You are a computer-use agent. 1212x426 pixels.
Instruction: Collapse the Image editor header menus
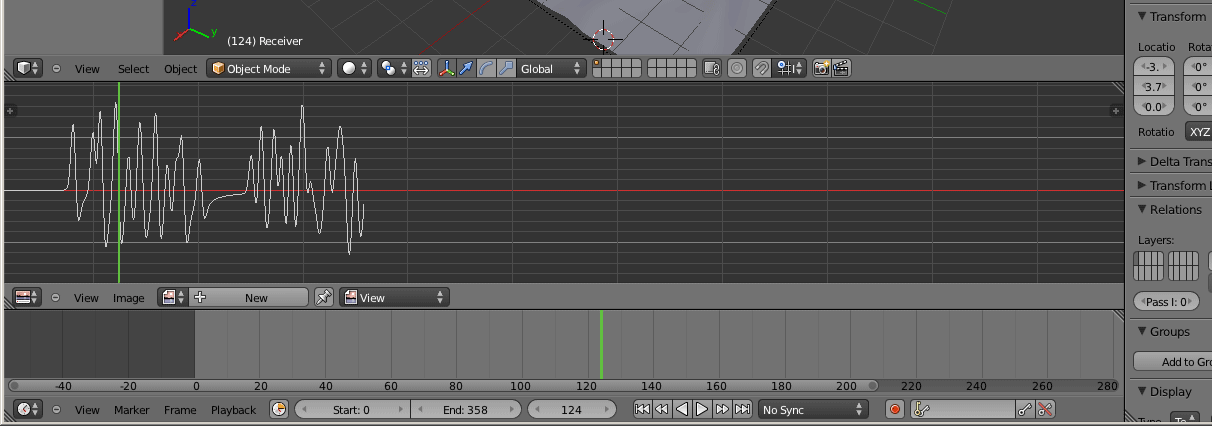56,297
